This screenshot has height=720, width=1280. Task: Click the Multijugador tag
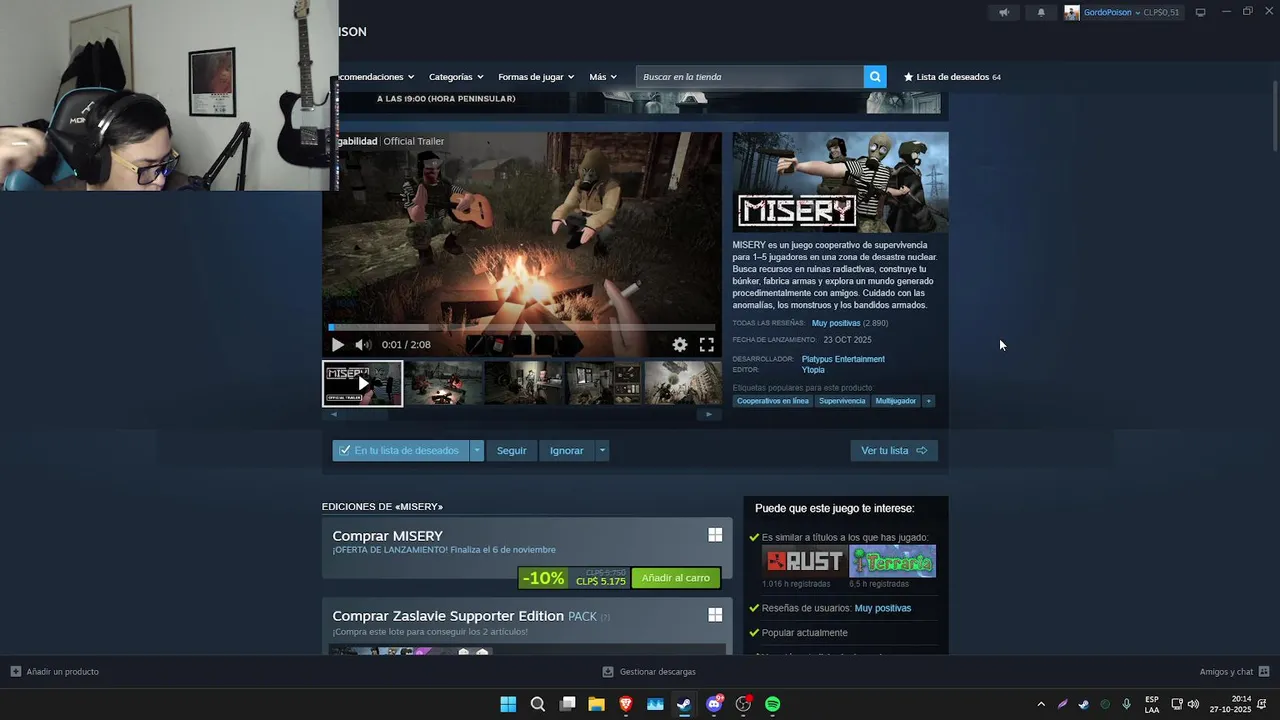(x=895, y=401)
